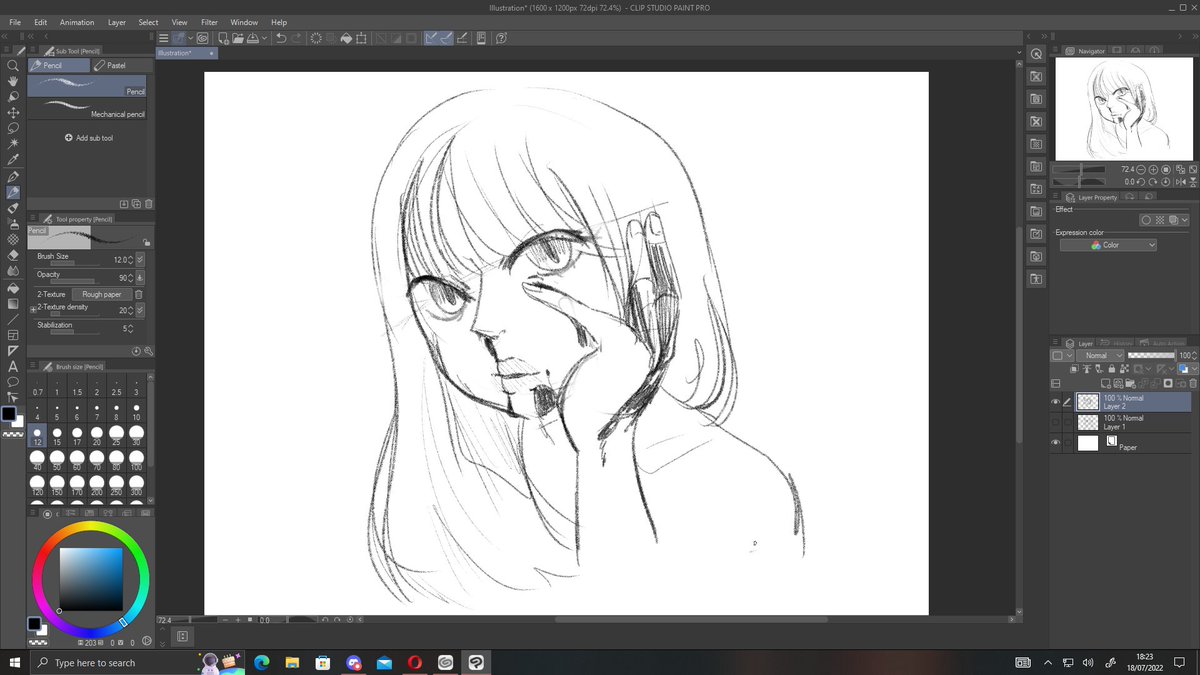Select the Gradient tool

click(x=13, y=303)
